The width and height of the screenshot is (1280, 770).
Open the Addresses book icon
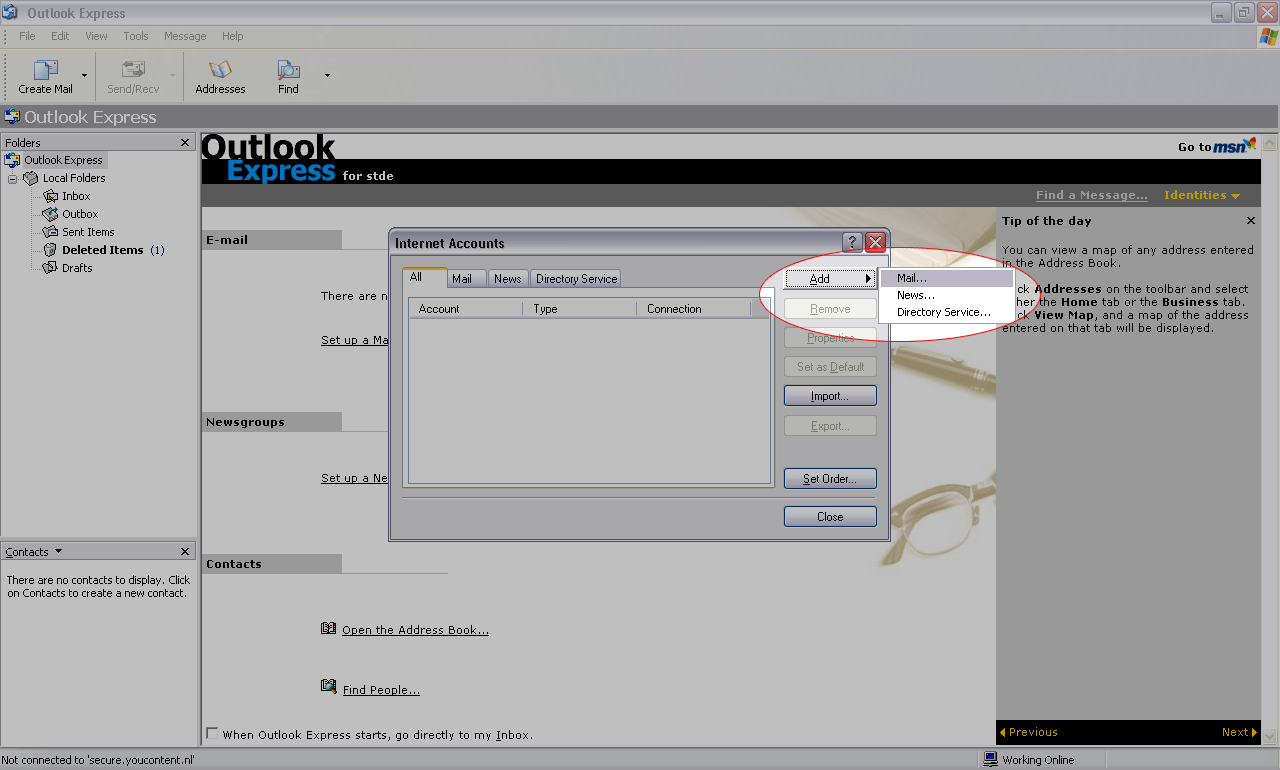[x=220, y=70]
